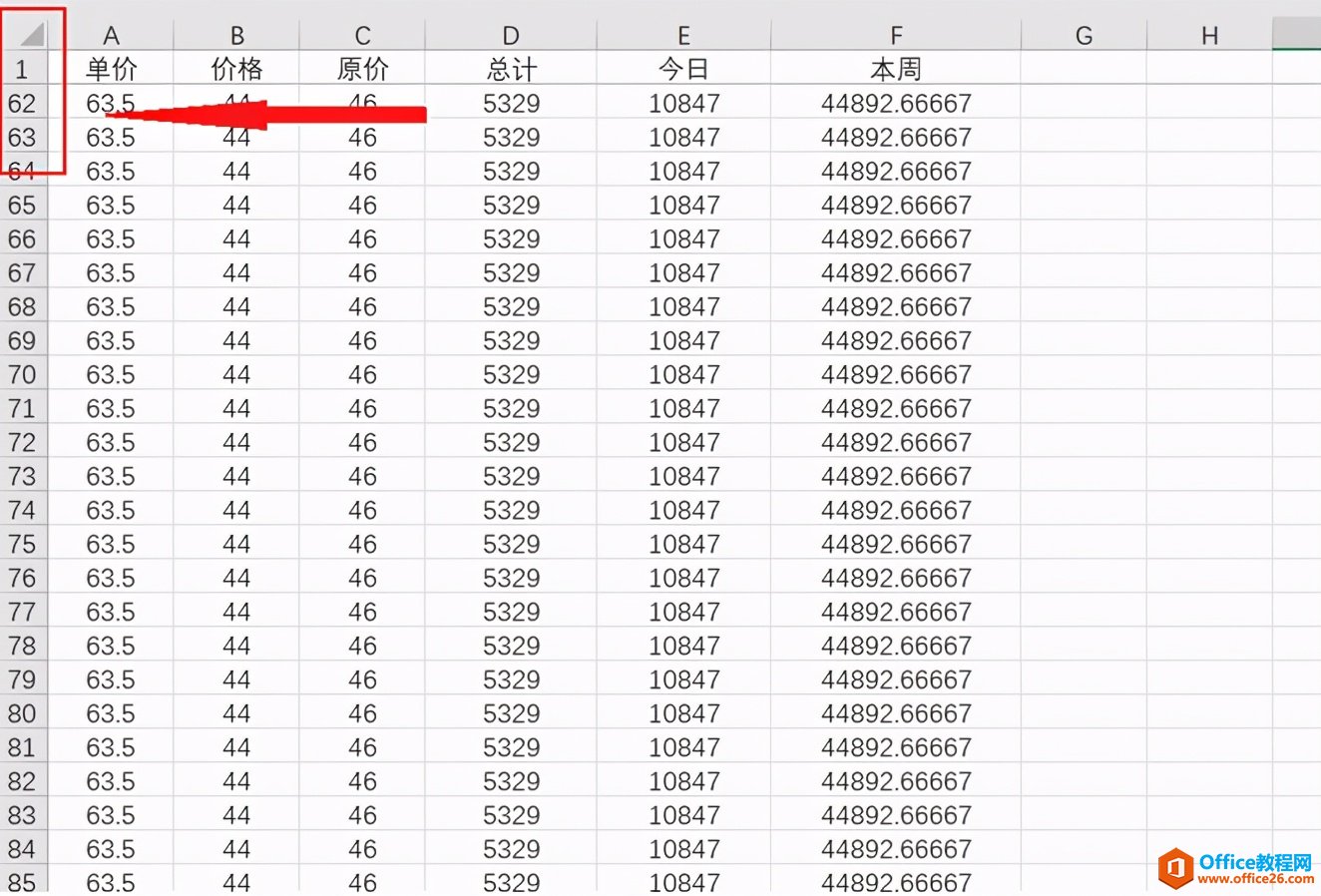The image size is (1321, 896).
Task: Select column C header
Action: tap(362, 35)
